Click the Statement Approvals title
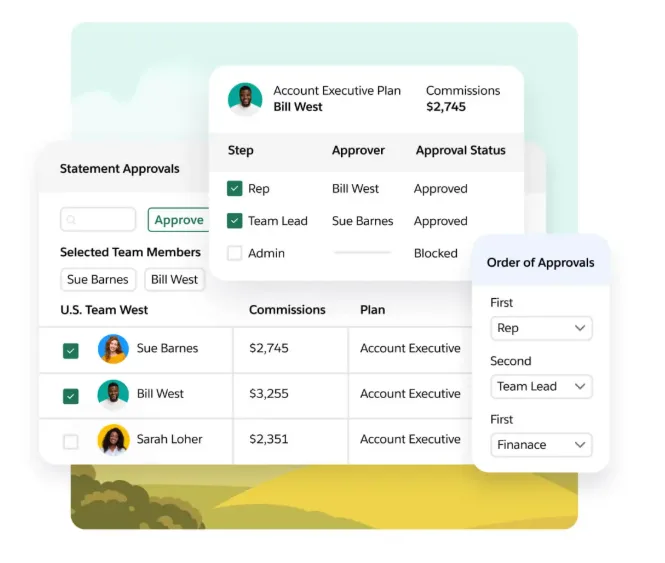Screen dimensions: 665x563 coord(120,169)
